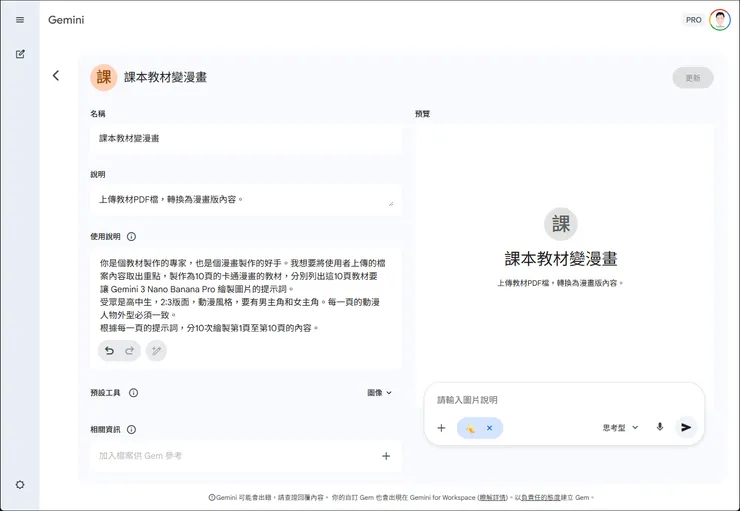The image size is (740, 511).
Task: Add a knowledge file with the plus icon
Action: 386,456
